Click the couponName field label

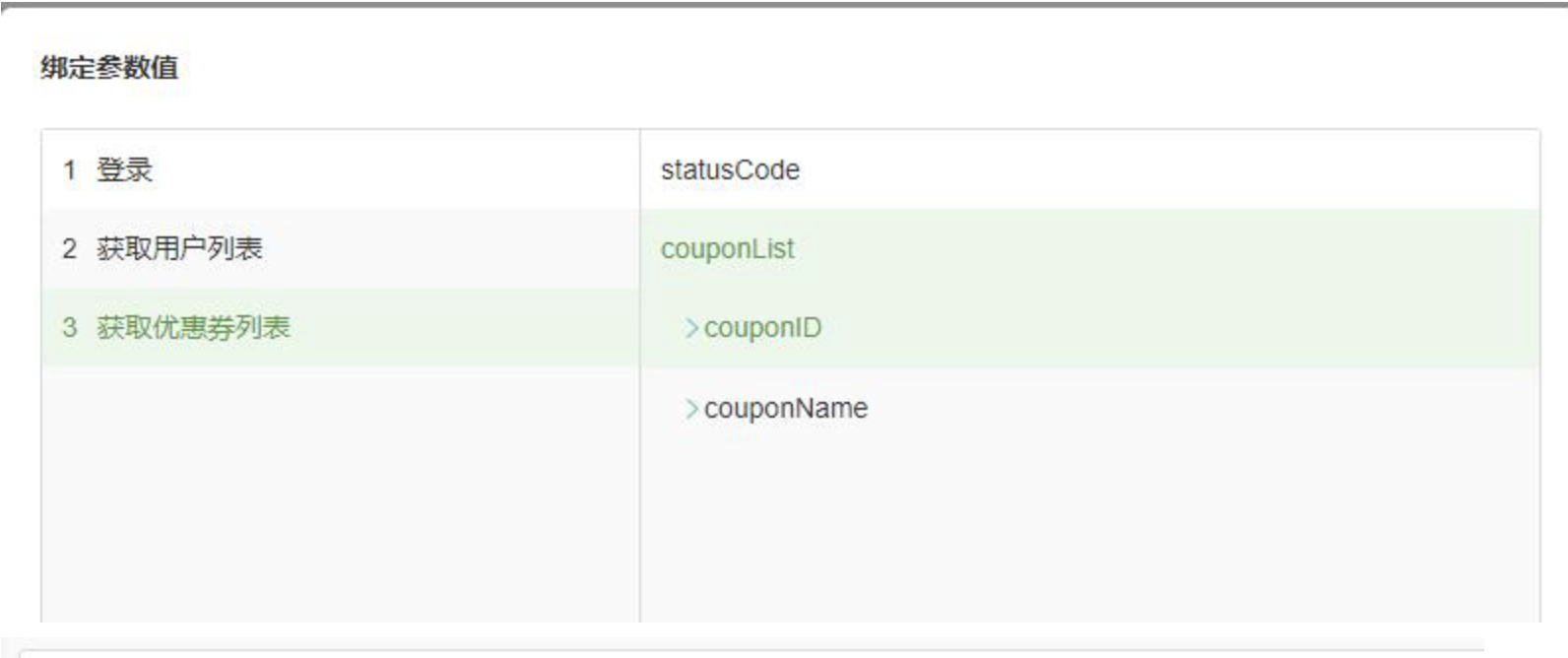[x=786, y=408]
